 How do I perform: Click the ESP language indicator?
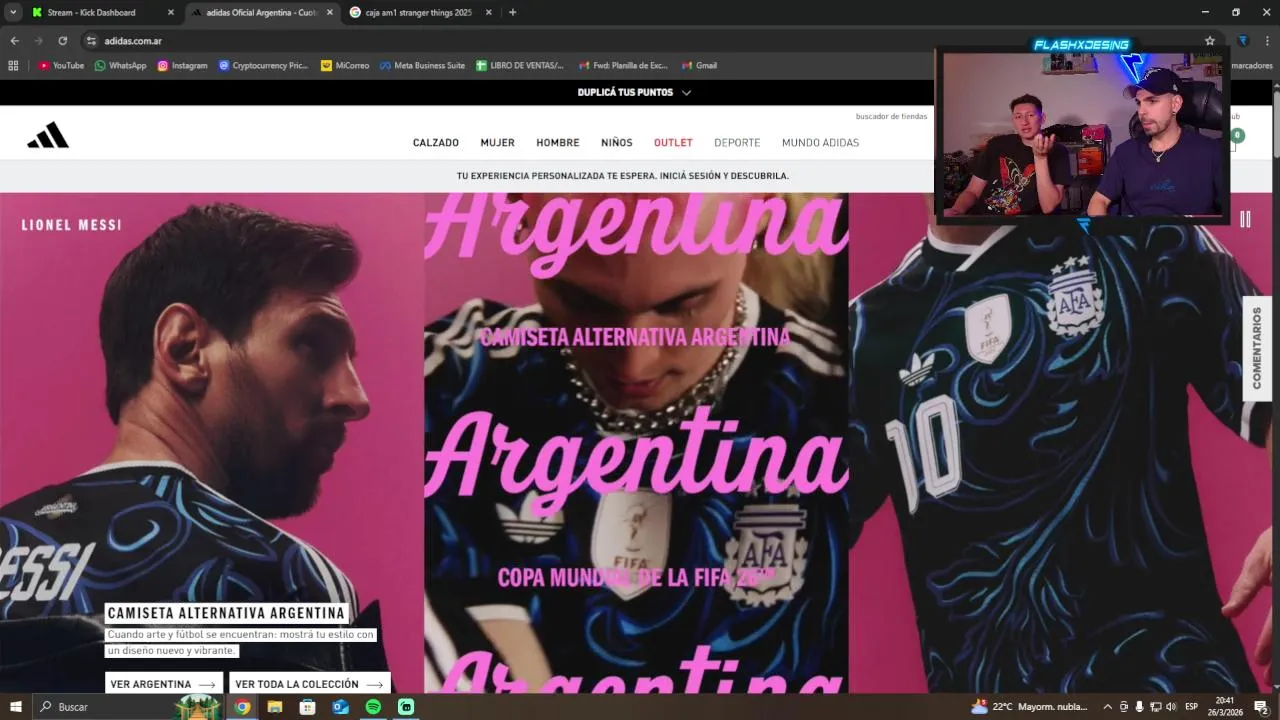tap(1191, 707)
